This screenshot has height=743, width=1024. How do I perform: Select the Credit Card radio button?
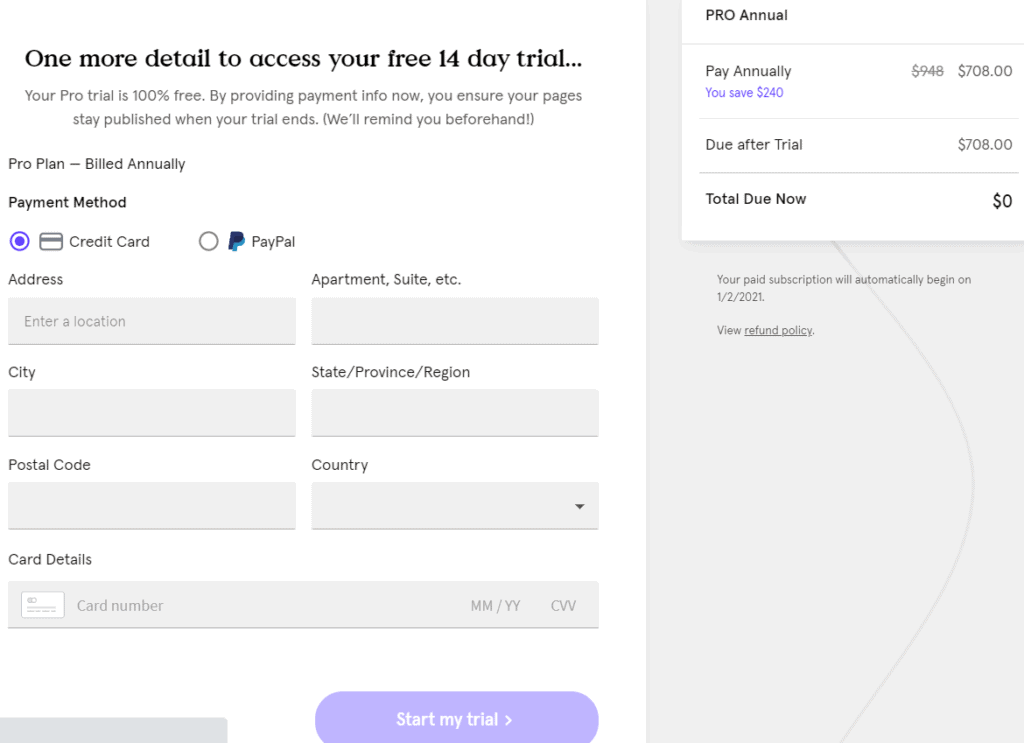(x=20, y=242)
